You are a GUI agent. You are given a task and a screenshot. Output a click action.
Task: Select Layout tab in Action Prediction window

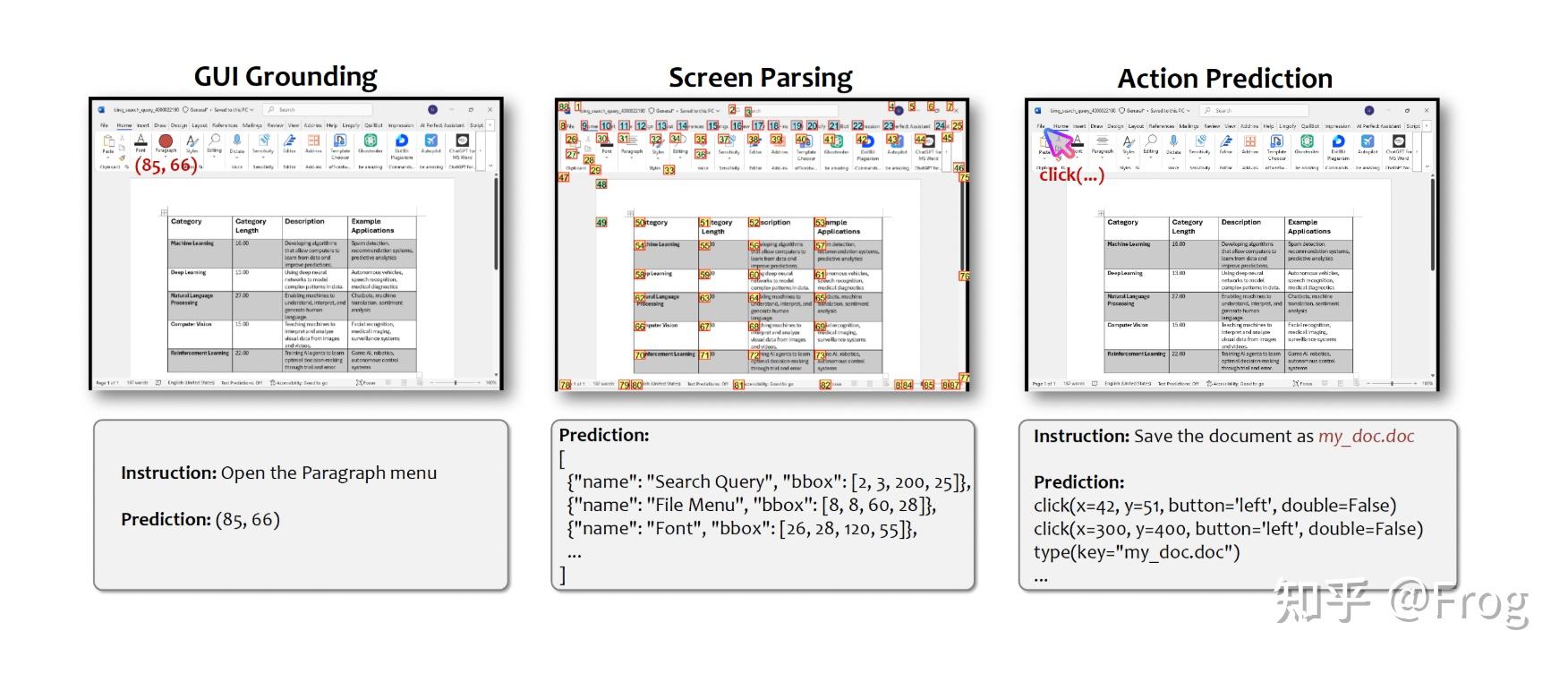pos(1136,126)
